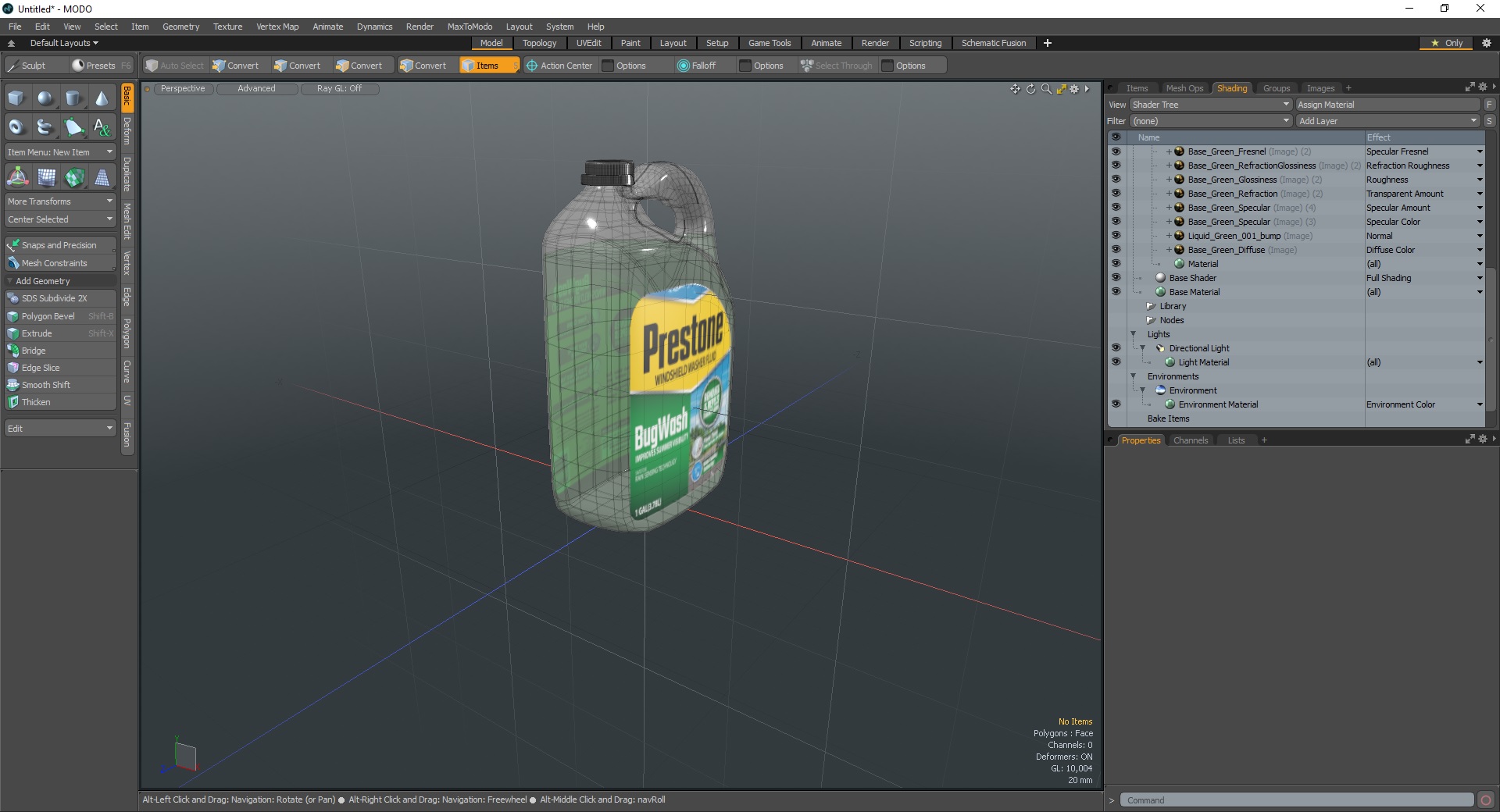Viewport: 1500px width, 812px height.
Task: Click the Assign Material button
Action: [x=1387, y=105]
